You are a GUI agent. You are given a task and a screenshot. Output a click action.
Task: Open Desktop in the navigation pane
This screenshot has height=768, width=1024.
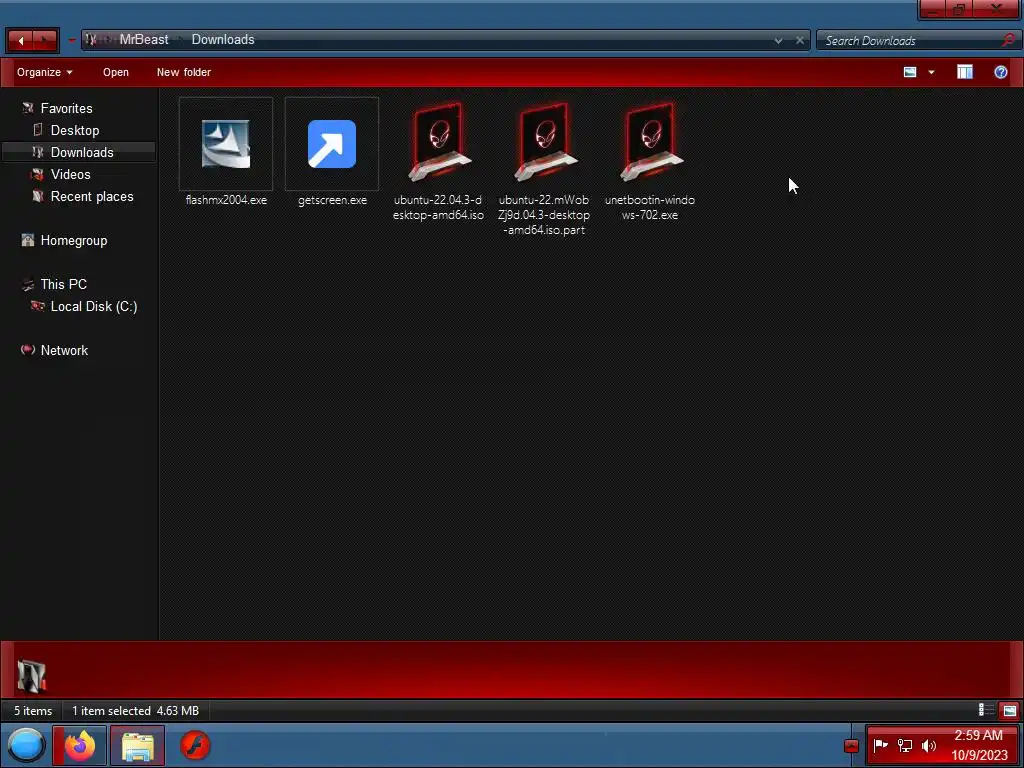(75, 131)
